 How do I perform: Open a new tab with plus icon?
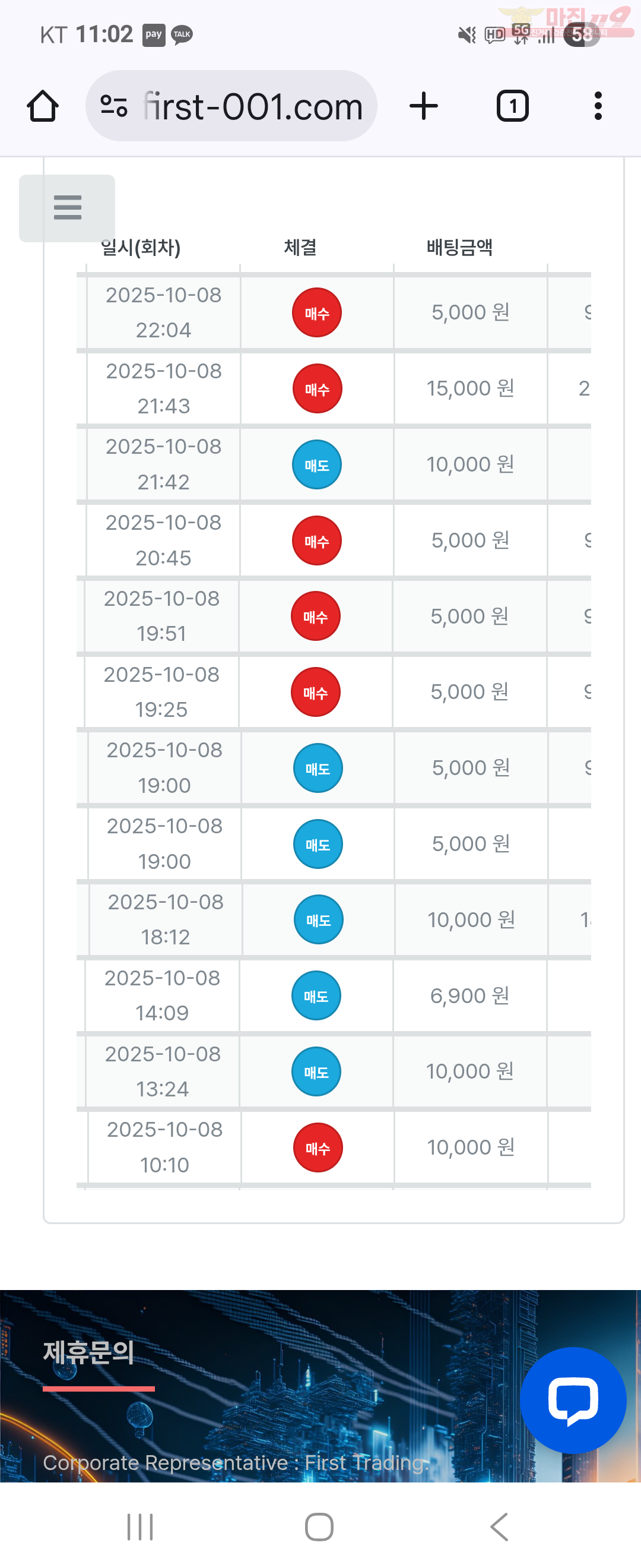coord(423,106)
